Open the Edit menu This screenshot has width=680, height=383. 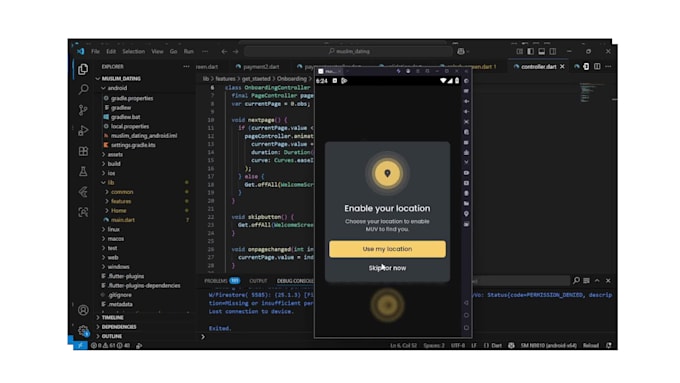click(111, 51)
